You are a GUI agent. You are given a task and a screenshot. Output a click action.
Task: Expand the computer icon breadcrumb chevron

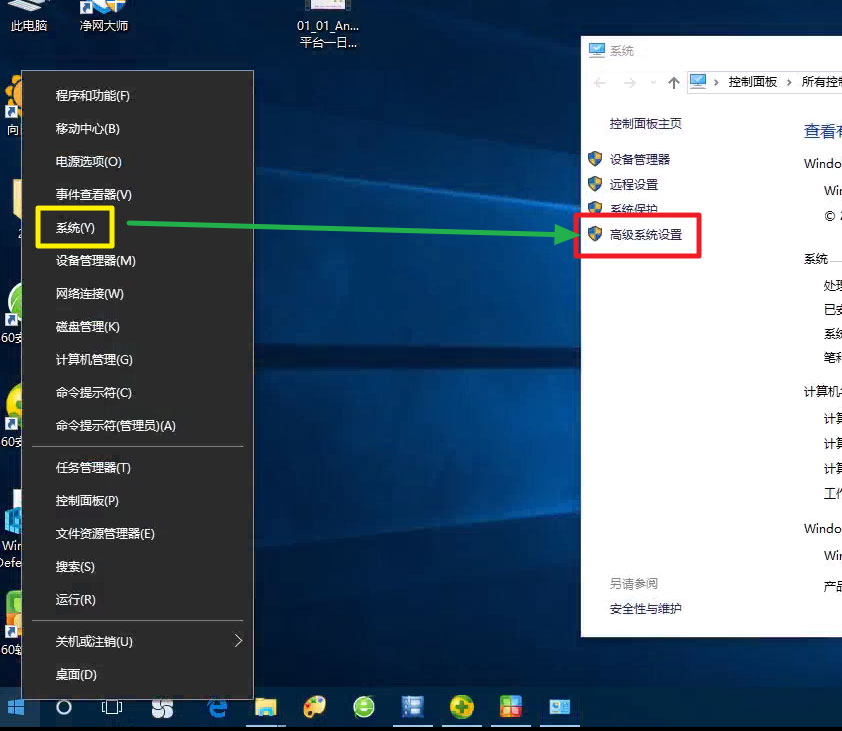tap(716, 82)
